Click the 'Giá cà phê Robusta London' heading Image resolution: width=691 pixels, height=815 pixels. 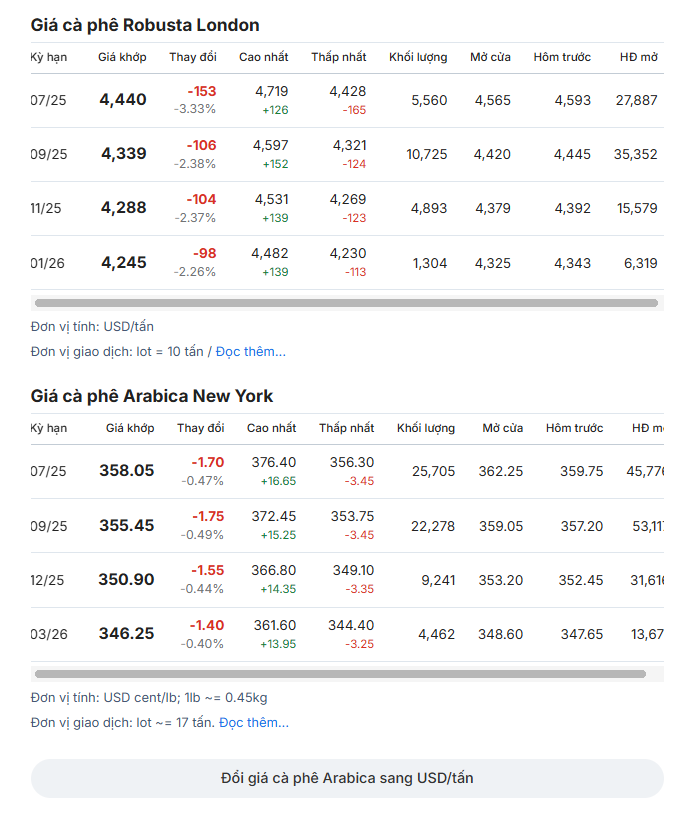click(145, 25)
